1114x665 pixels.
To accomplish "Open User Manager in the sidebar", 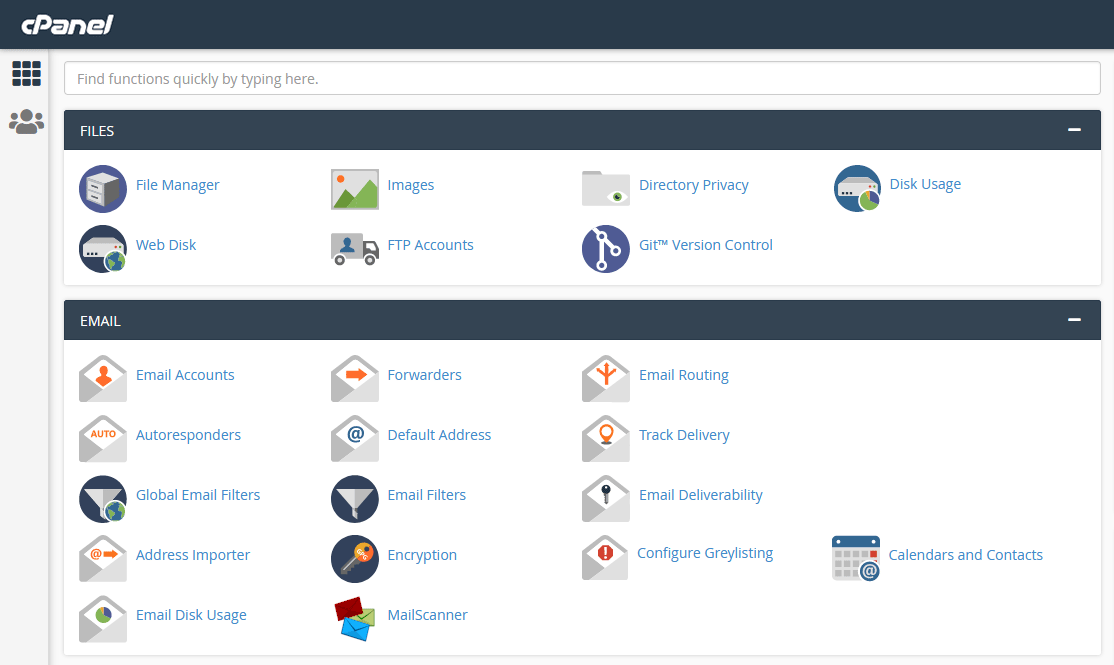I will (x=26, y=122).
